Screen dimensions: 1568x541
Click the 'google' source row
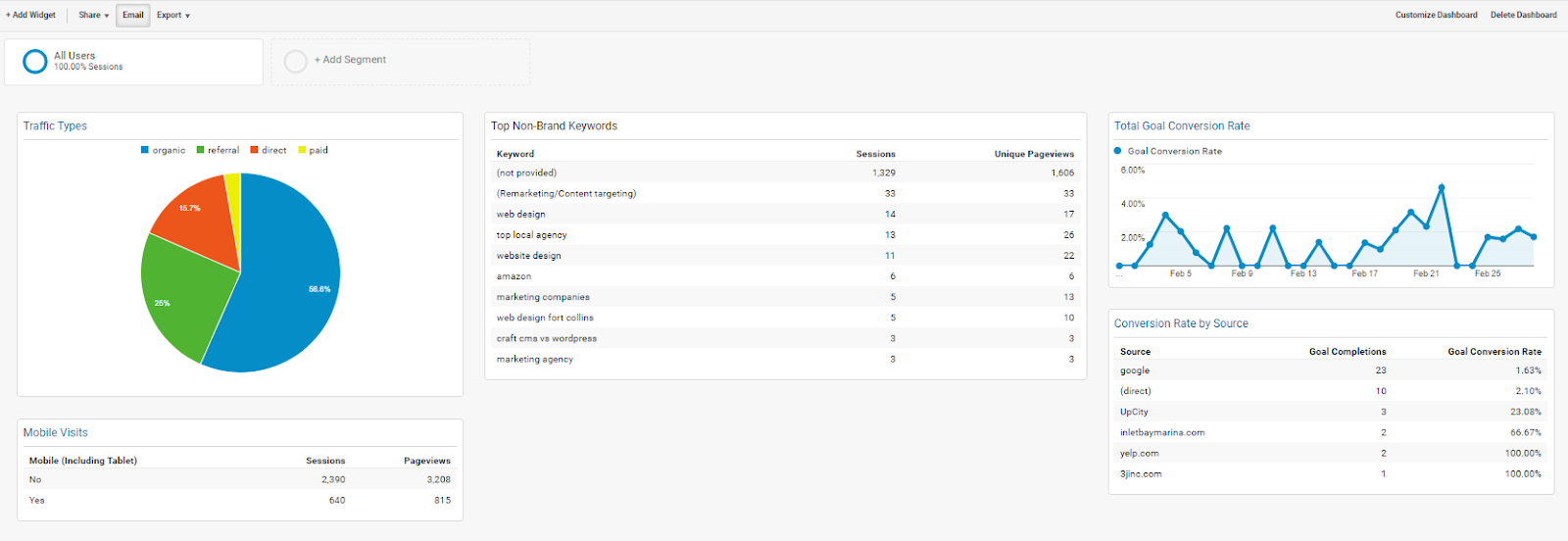pos(1331,370)
